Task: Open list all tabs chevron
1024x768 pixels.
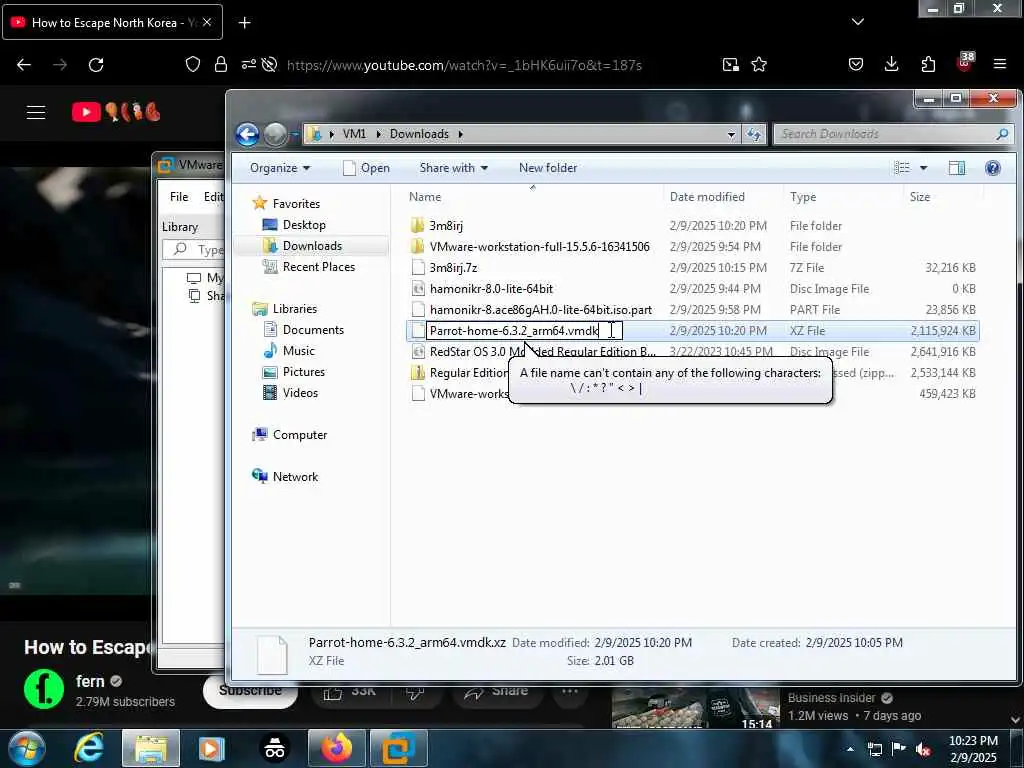Action: point(858,22)
